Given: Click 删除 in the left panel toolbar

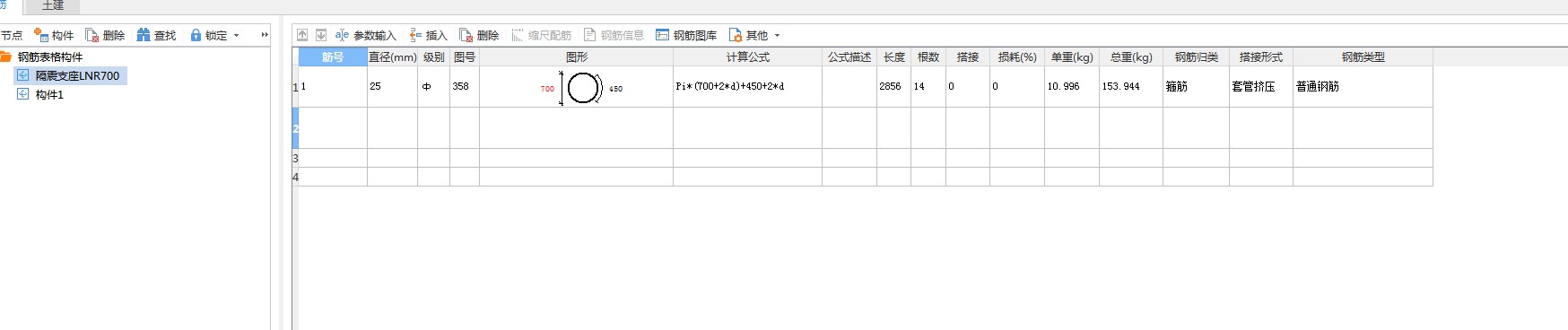Looking at the screenshot, I should [x=105, y=35].
